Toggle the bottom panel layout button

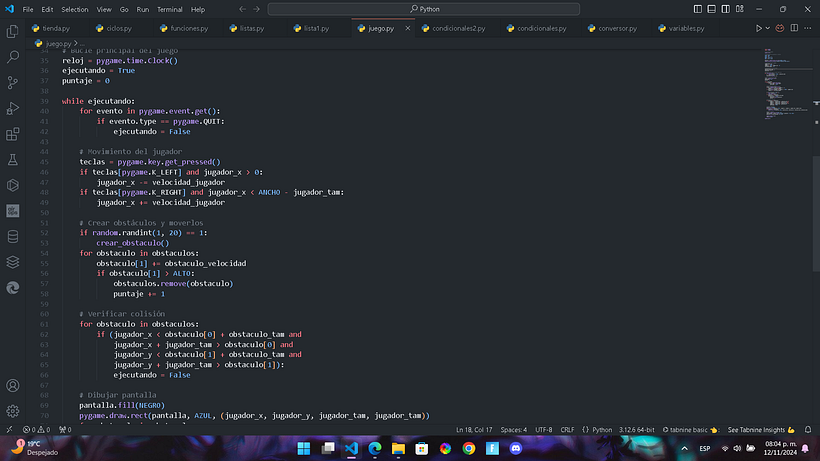coord(712,9)
